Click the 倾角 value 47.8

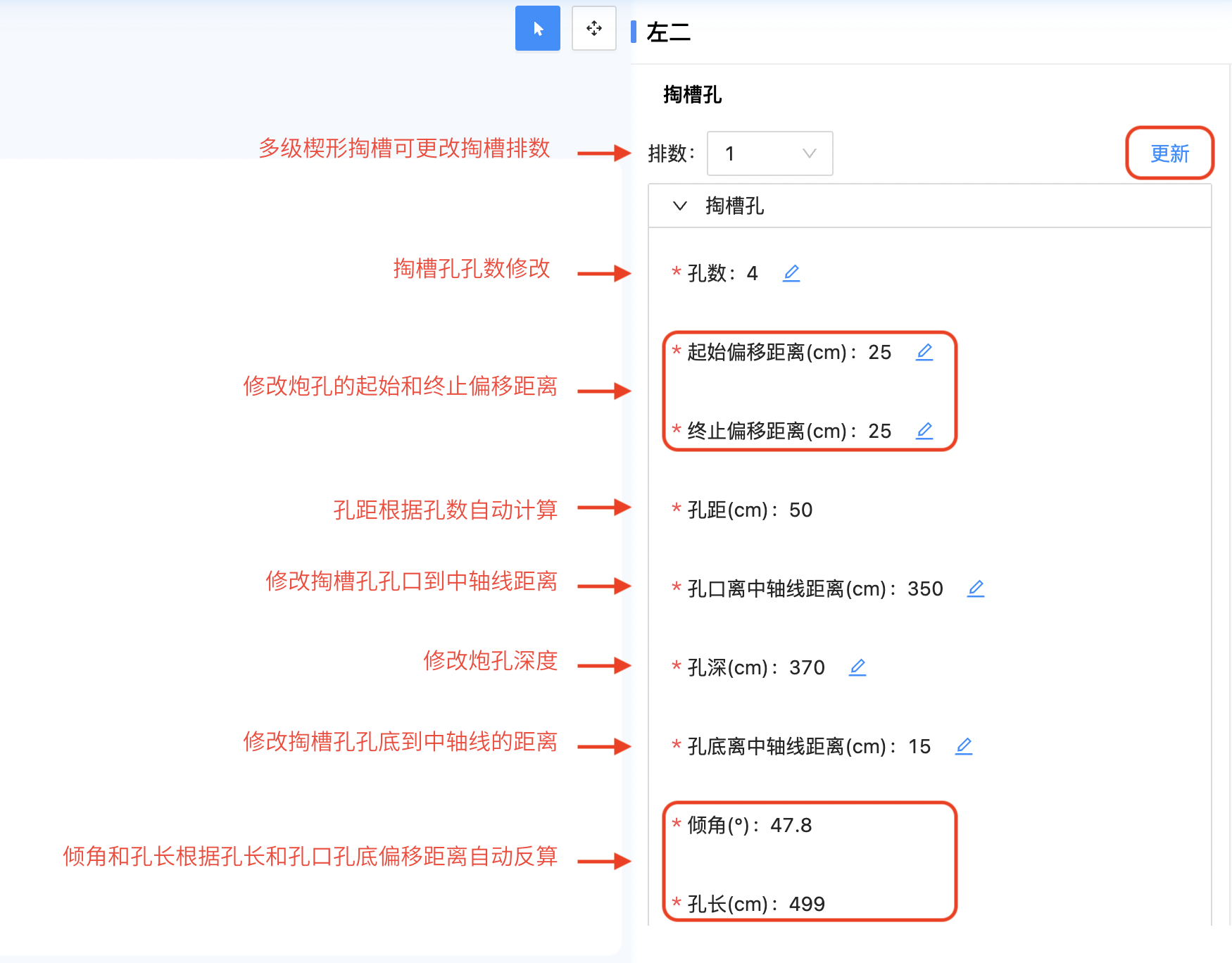(791, 825)
